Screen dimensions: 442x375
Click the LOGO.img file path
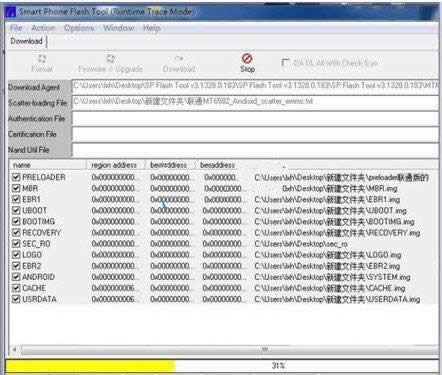(x=327, y=255)
